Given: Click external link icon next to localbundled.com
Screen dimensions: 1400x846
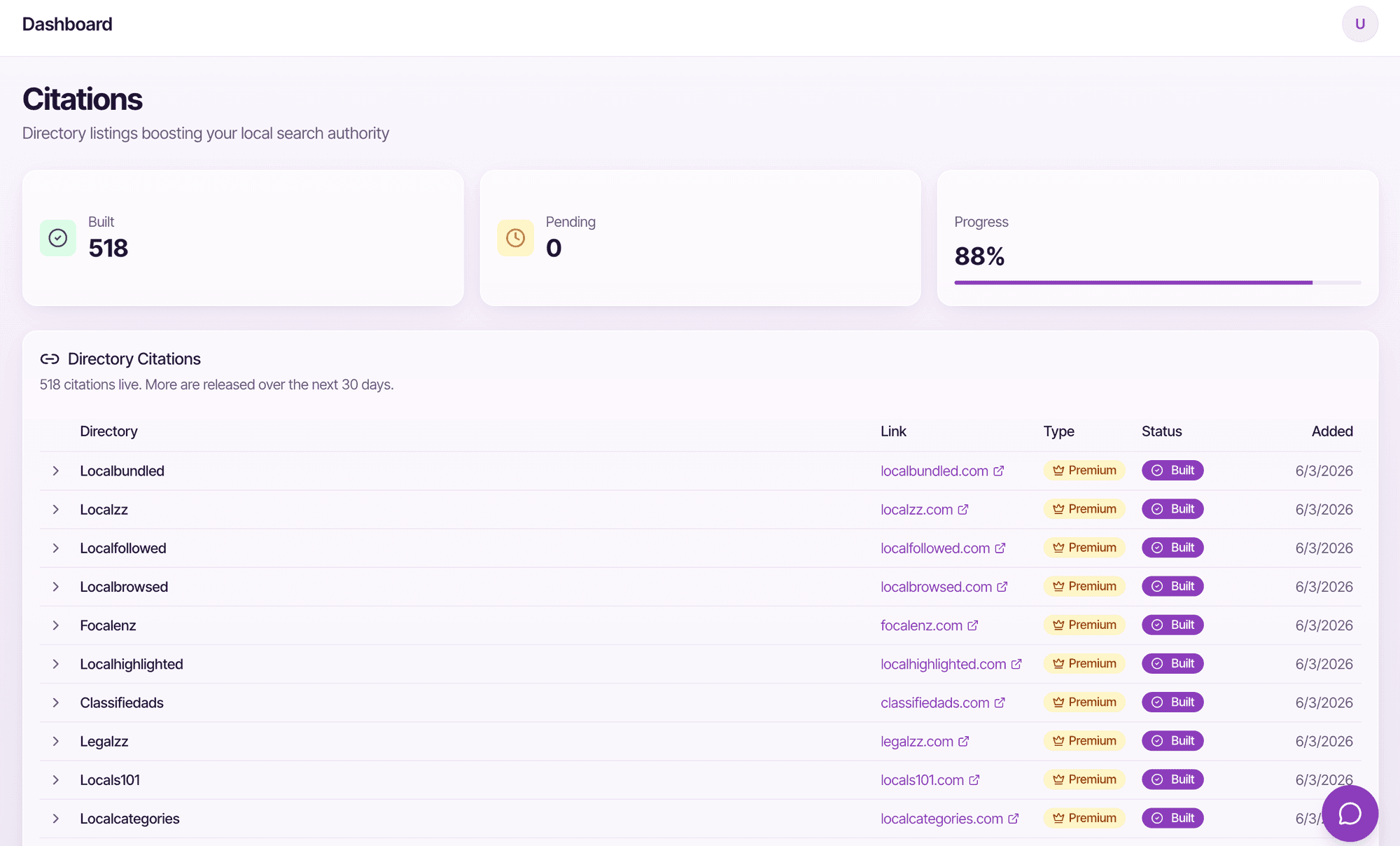Looking at the screenshot, I should pos(999,471).
